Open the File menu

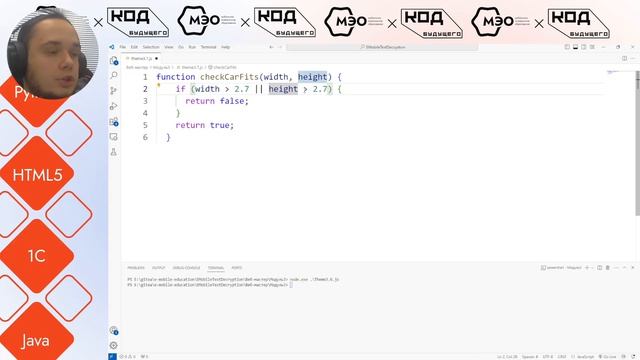(122, 47)
